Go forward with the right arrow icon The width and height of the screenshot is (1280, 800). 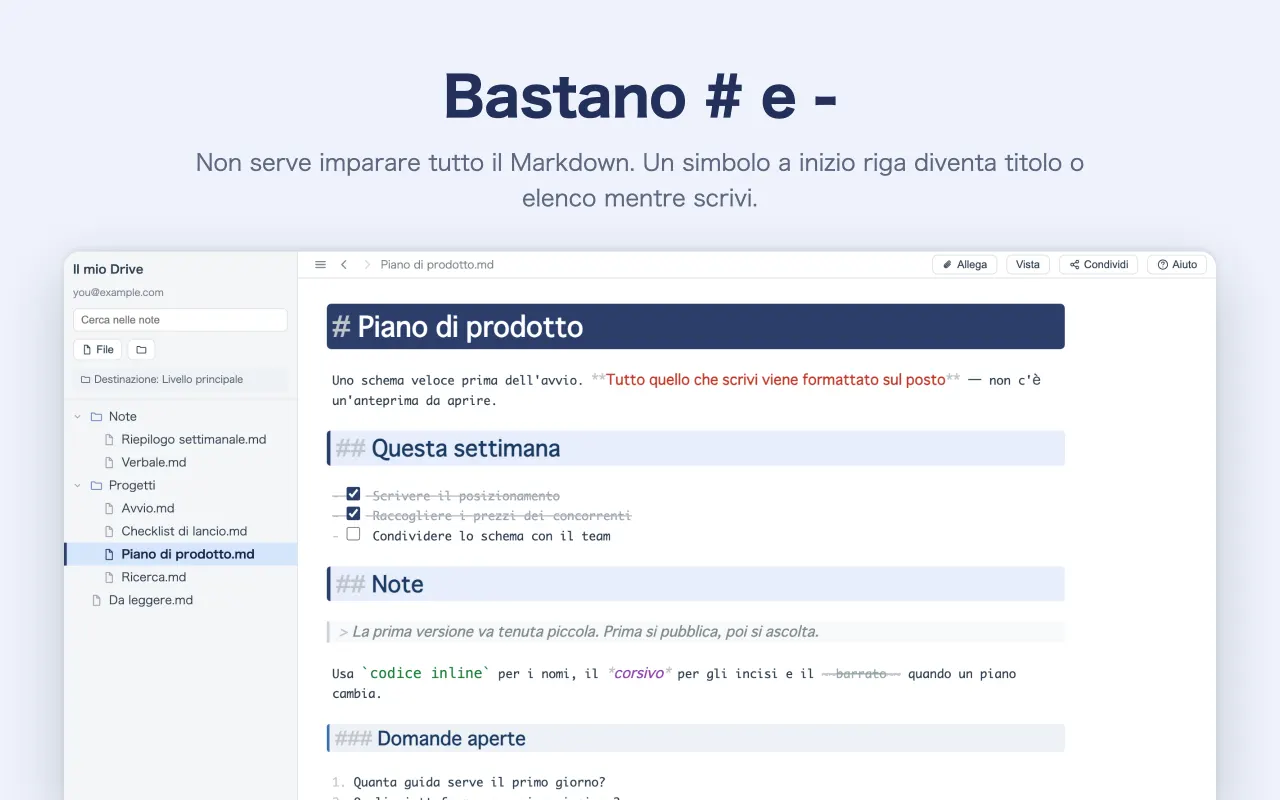(367, 265)
